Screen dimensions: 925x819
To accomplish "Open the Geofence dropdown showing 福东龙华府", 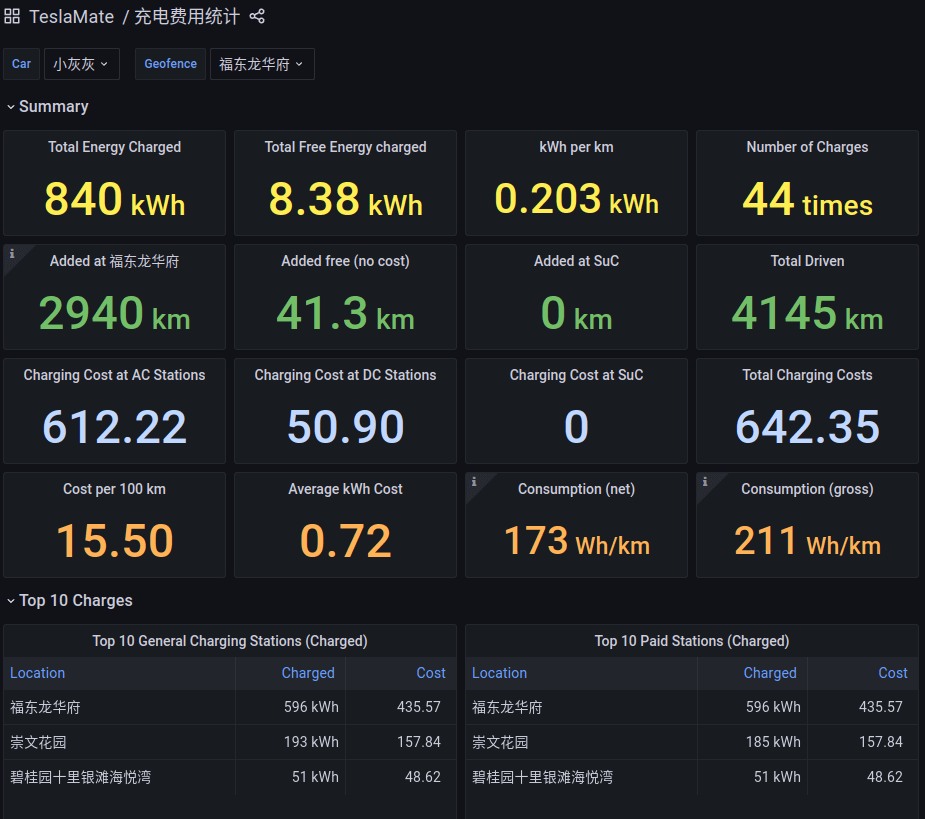I will 261,64.
